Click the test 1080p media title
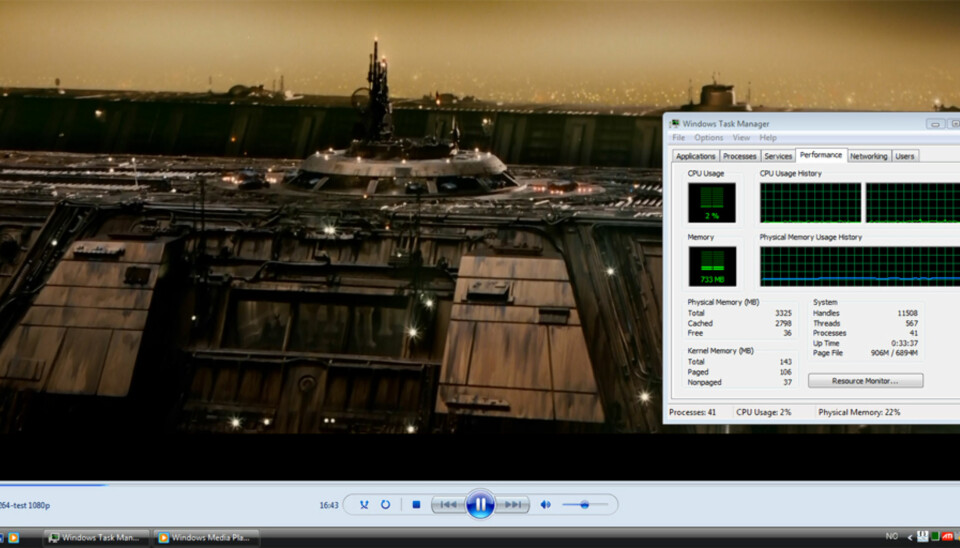 (x=24, y=505)
